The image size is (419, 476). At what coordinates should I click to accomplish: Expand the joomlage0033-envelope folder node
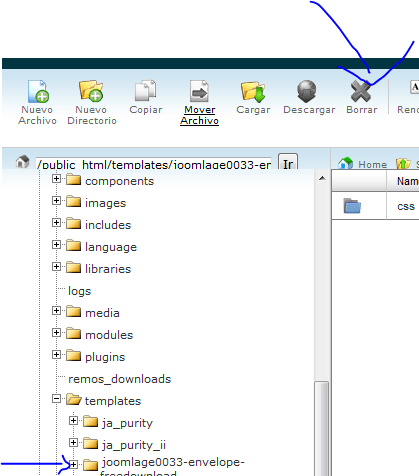coord(73,464)
